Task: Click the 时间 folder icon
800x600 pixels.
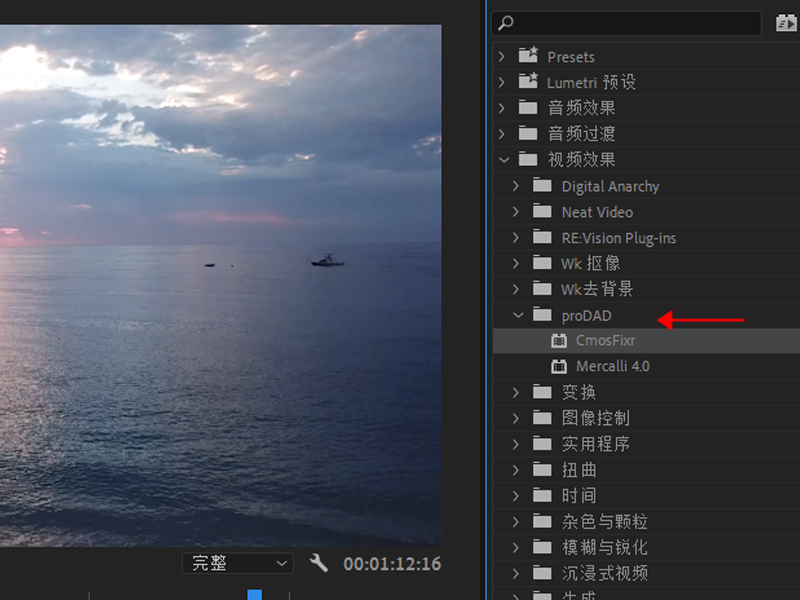Action: coord(542,495)
